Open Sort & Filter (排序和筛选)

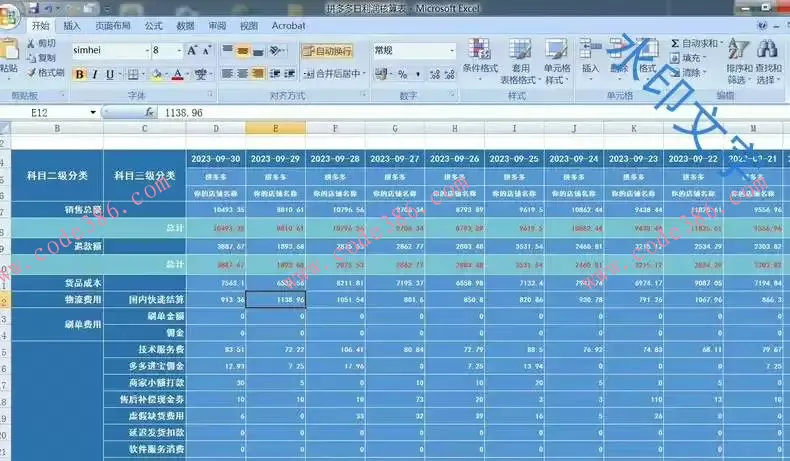pos(739,61)
